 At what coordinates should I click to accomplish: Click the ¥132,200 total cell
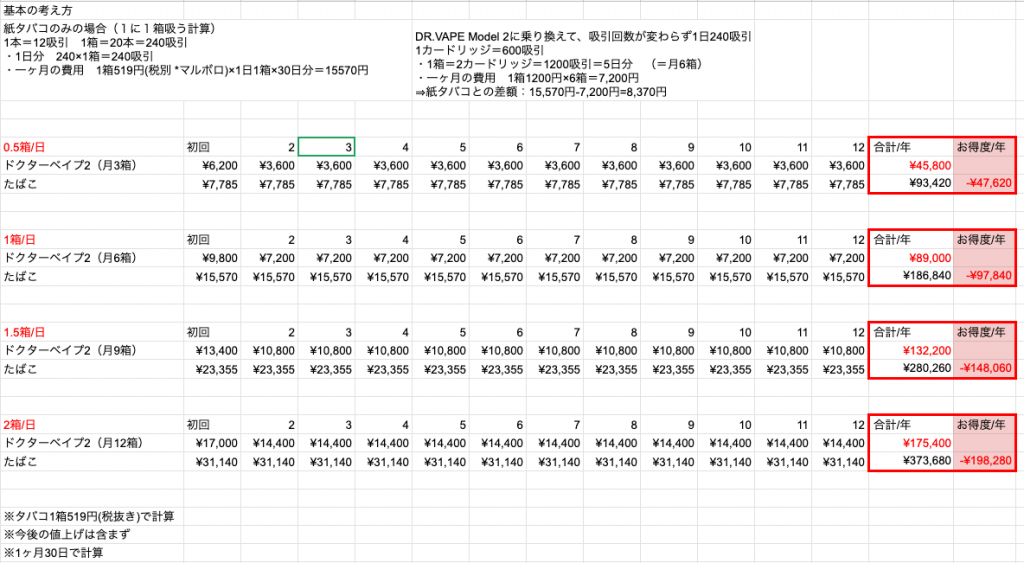(911, 350)
